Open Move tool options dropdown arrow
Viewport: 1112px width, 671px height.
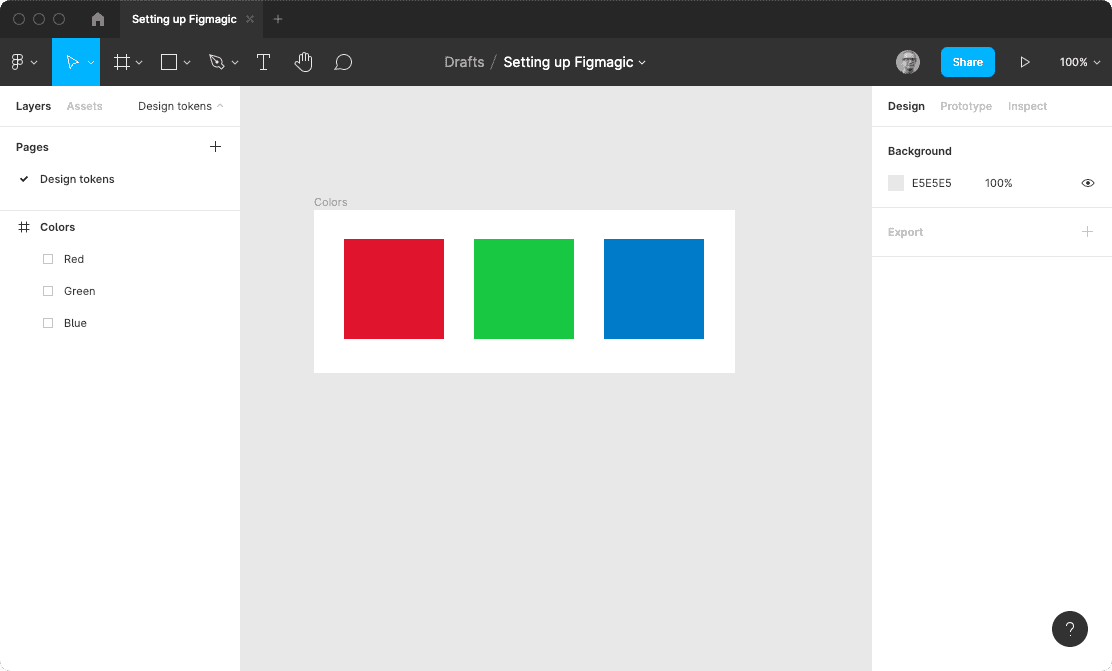[x=91, y=62]
